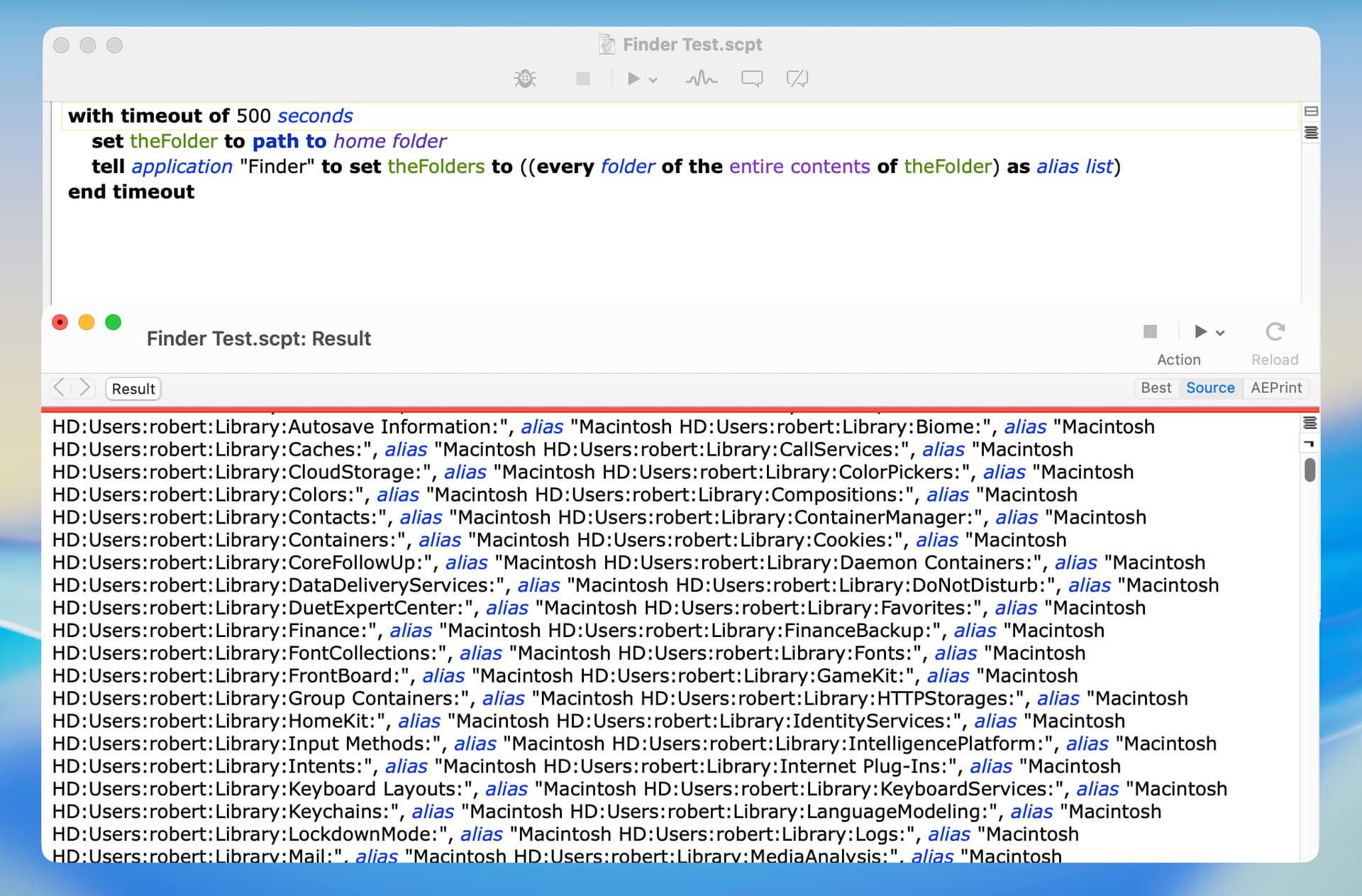The image size is (1362, 896).
Task: Expand the Action dropdown arrow
Action: (x=1220, y=333)
